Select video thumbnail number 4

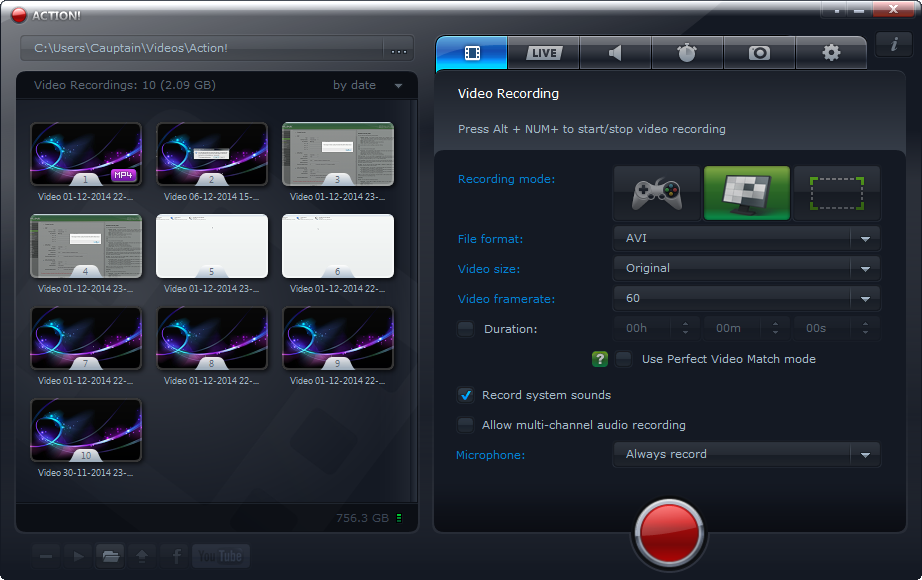click(x=86, y=246)
